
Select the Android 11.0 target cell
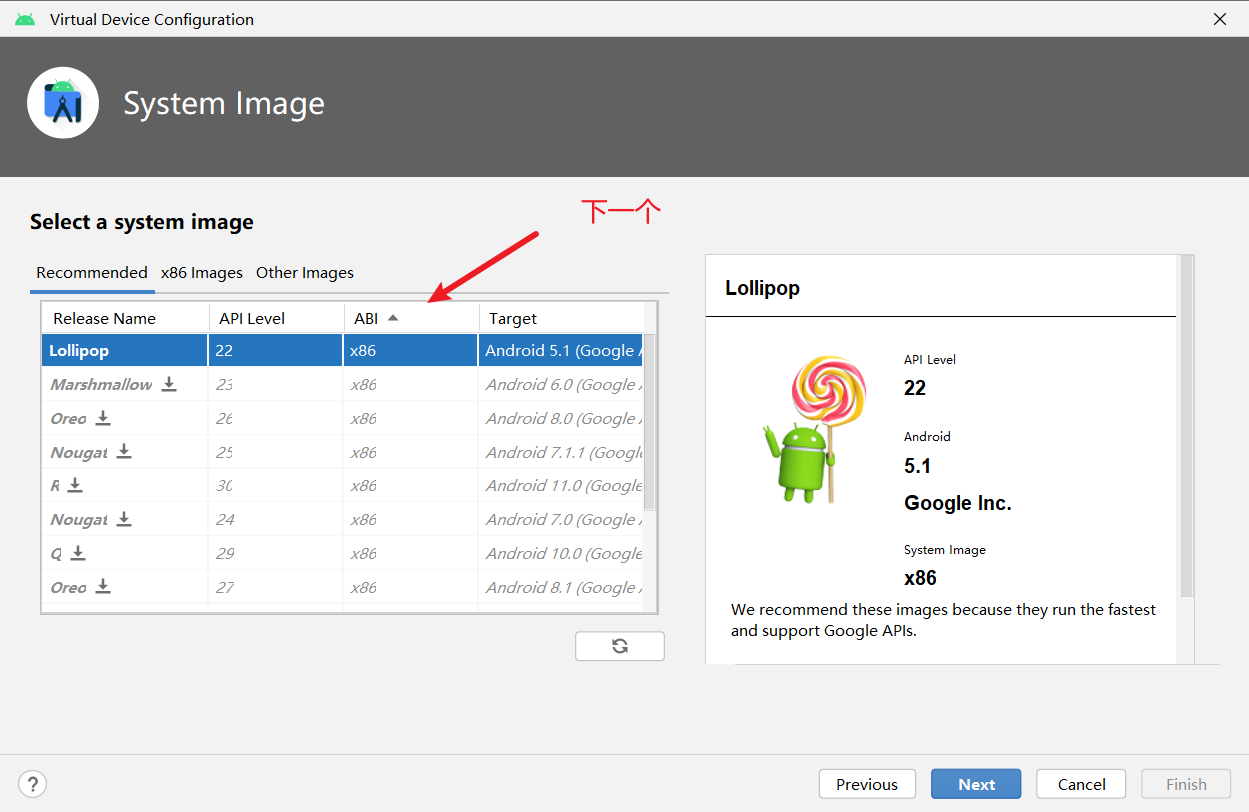click(x=561, y=486)
